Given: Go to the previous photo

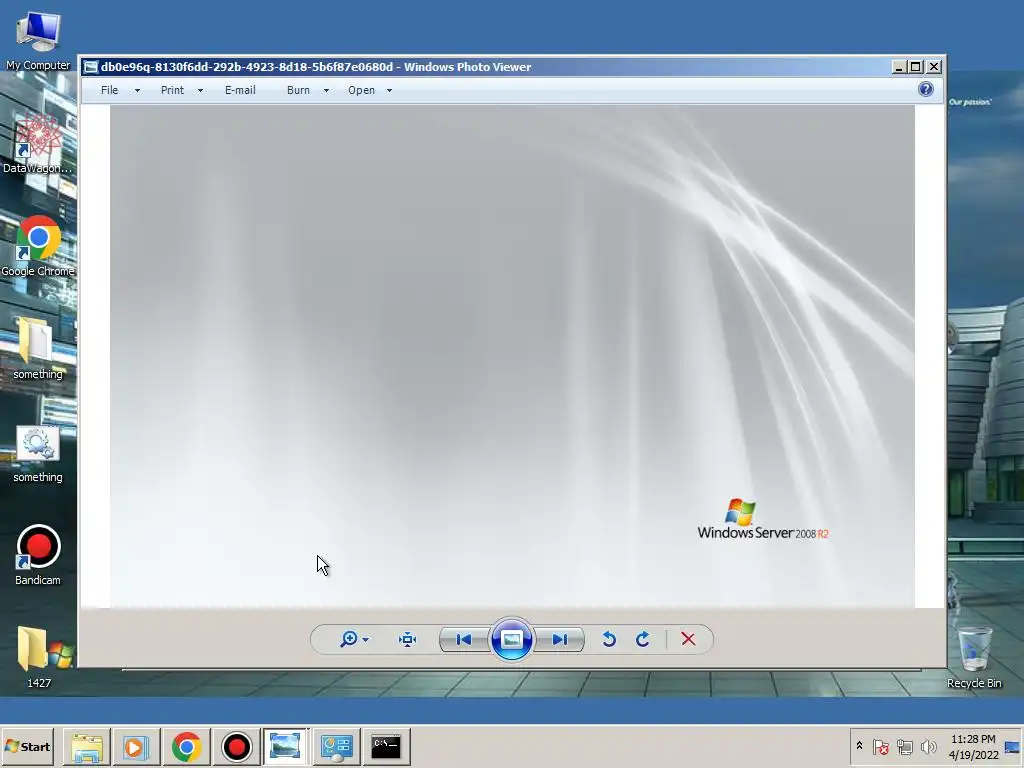Looking at the screenshot, I should coord(464,639).
